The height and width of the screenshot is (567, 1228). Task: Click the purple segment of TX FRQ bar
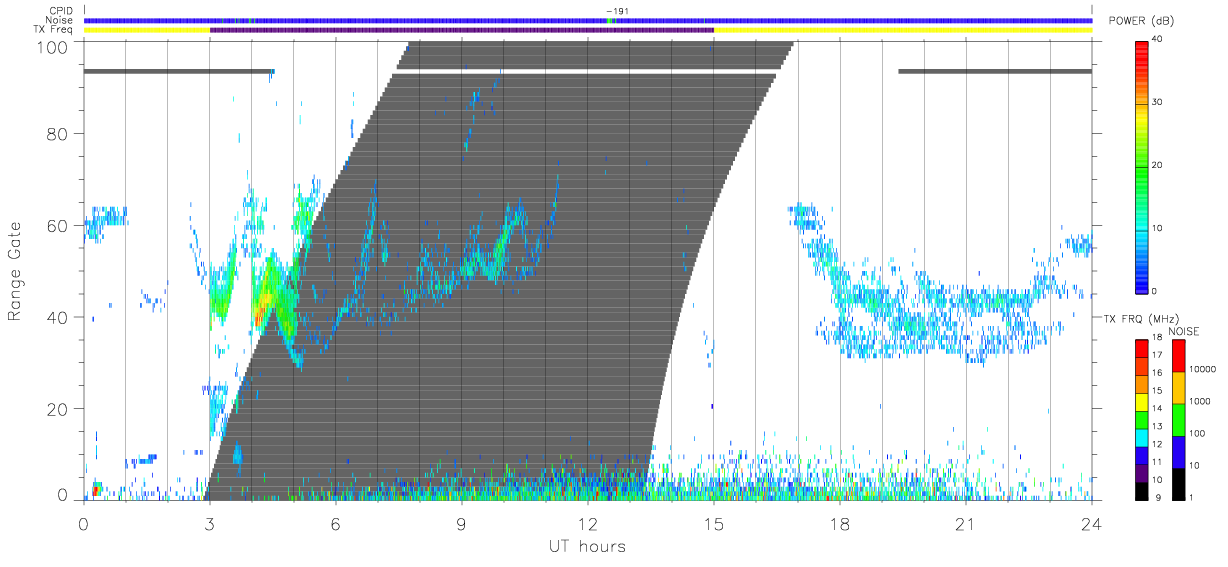1141,472
